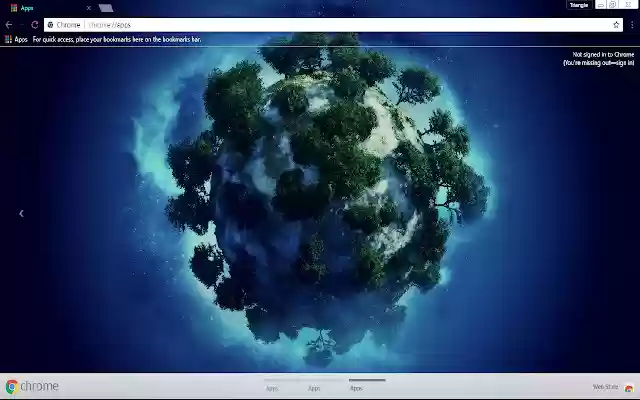View site information next to Chrome label
This screenshot has width=640, height=400.
pyautogui.click(x=51, y=25)
